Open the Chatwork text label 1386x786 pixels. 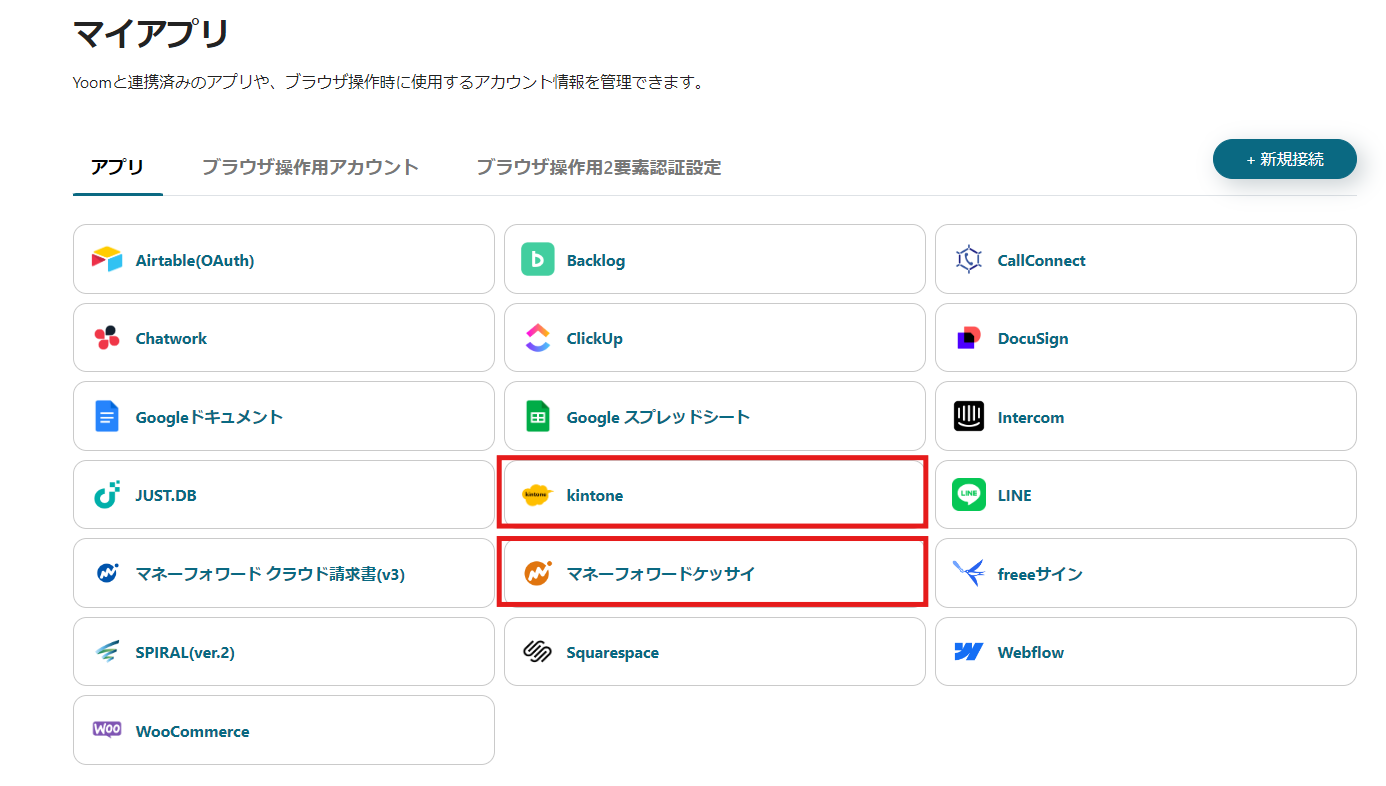point(171,339)
